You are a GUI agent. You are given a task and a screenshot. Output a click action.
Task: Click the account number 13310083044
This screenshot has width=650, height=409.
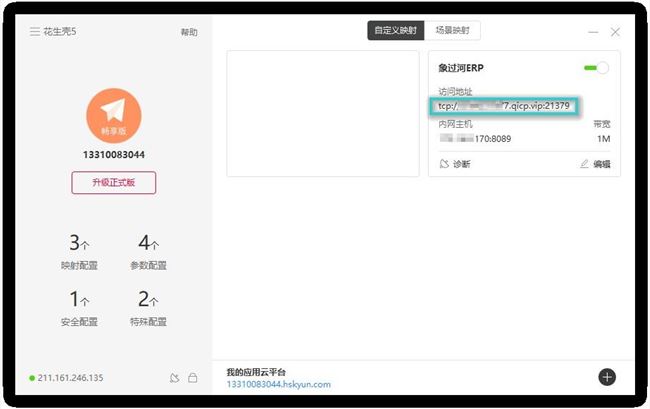(114, 155)
